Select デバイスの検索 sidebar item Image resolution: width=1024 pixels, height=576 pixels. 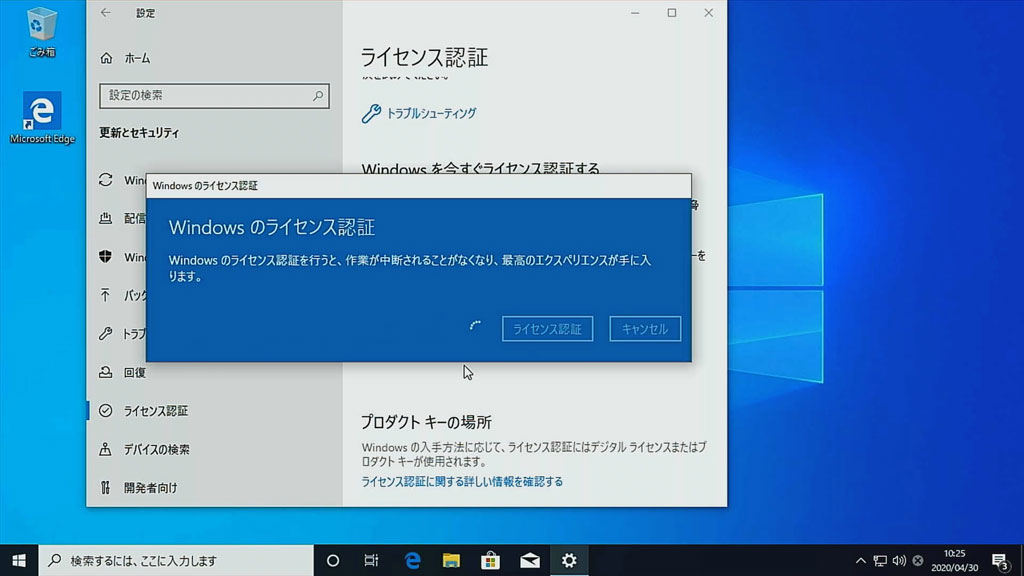pos(156,450)
